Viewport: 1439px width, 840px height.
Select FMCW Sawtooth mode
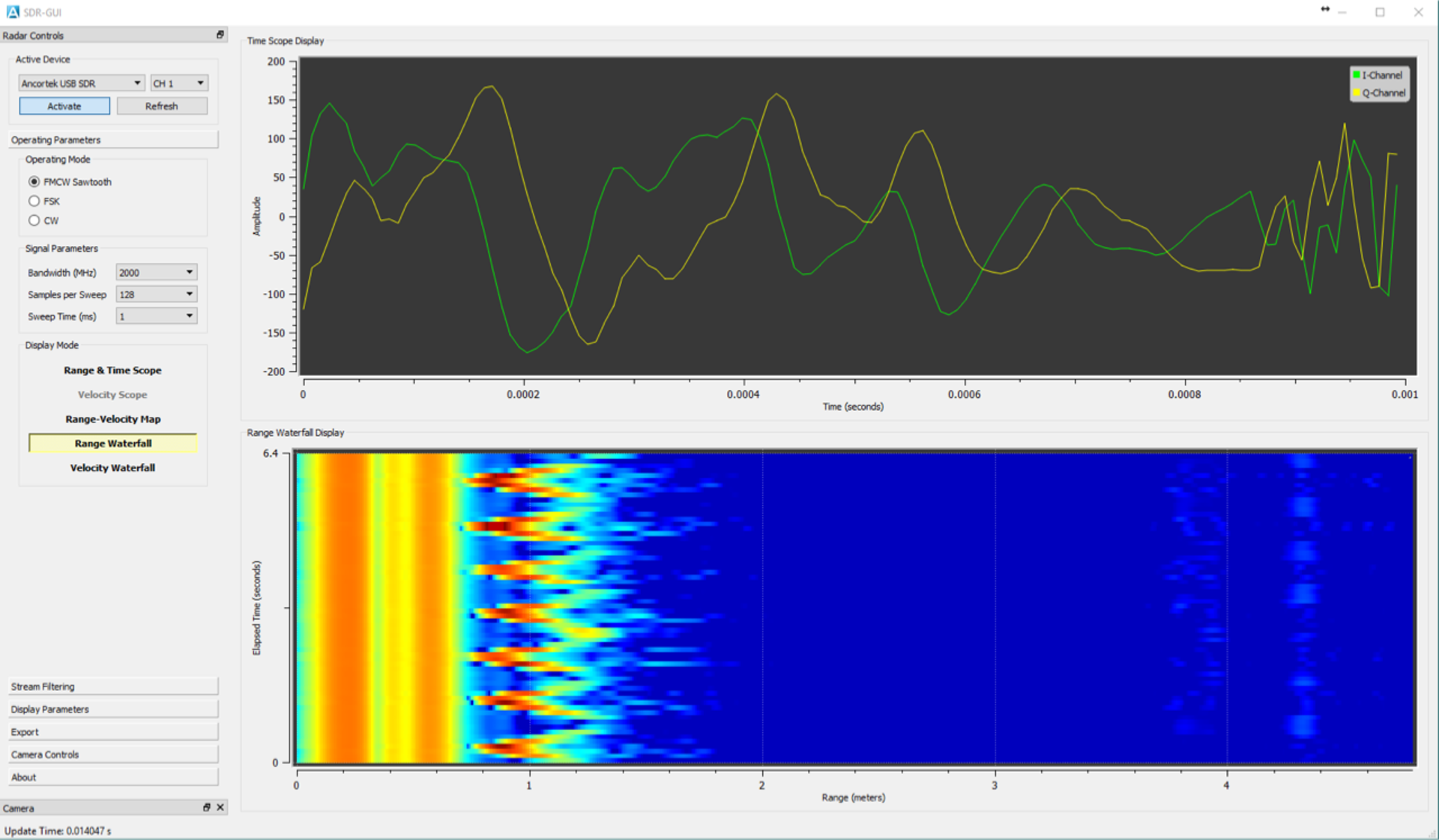point(34,181)
